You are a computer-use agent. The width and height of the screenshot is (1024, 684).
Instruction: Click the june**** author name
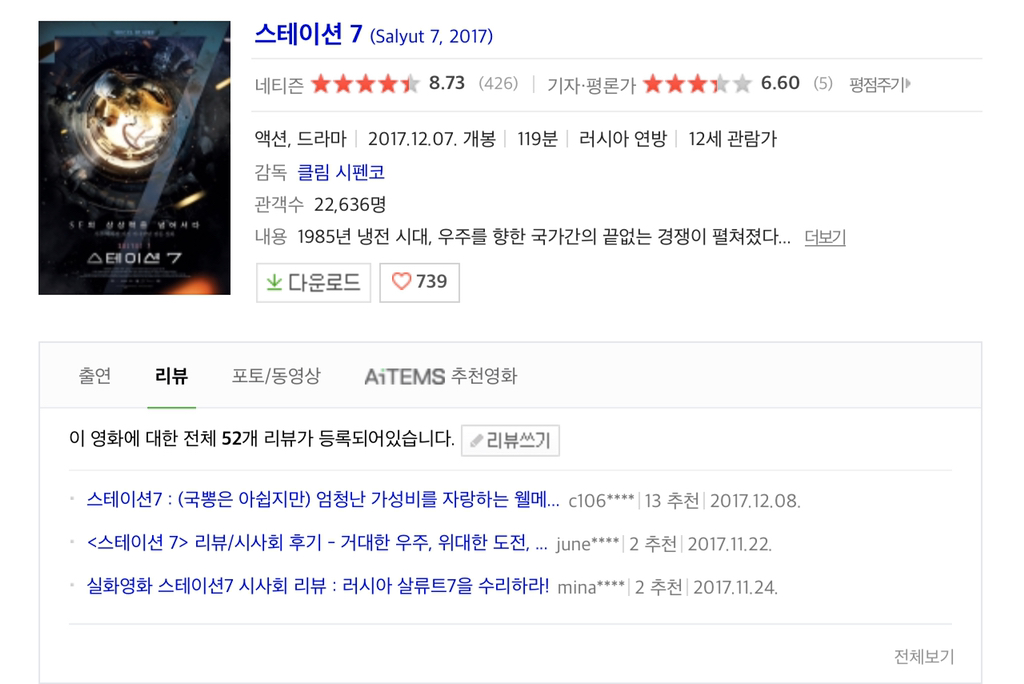click(x=587, y=544)
